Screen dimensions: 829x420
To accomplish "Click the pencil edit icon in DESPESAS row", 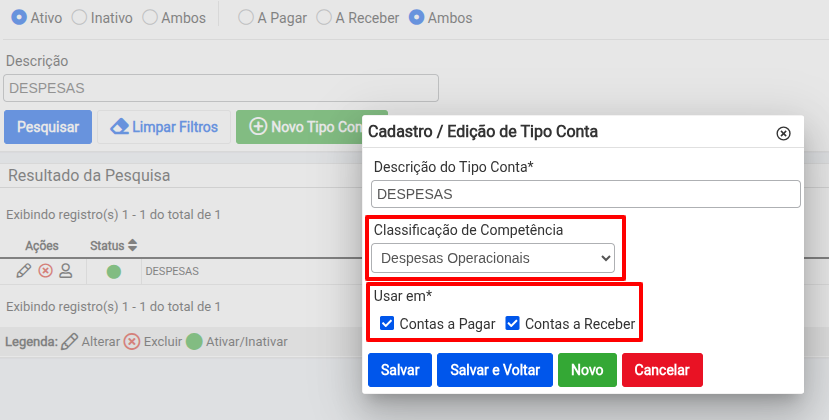I will point(24,271).
